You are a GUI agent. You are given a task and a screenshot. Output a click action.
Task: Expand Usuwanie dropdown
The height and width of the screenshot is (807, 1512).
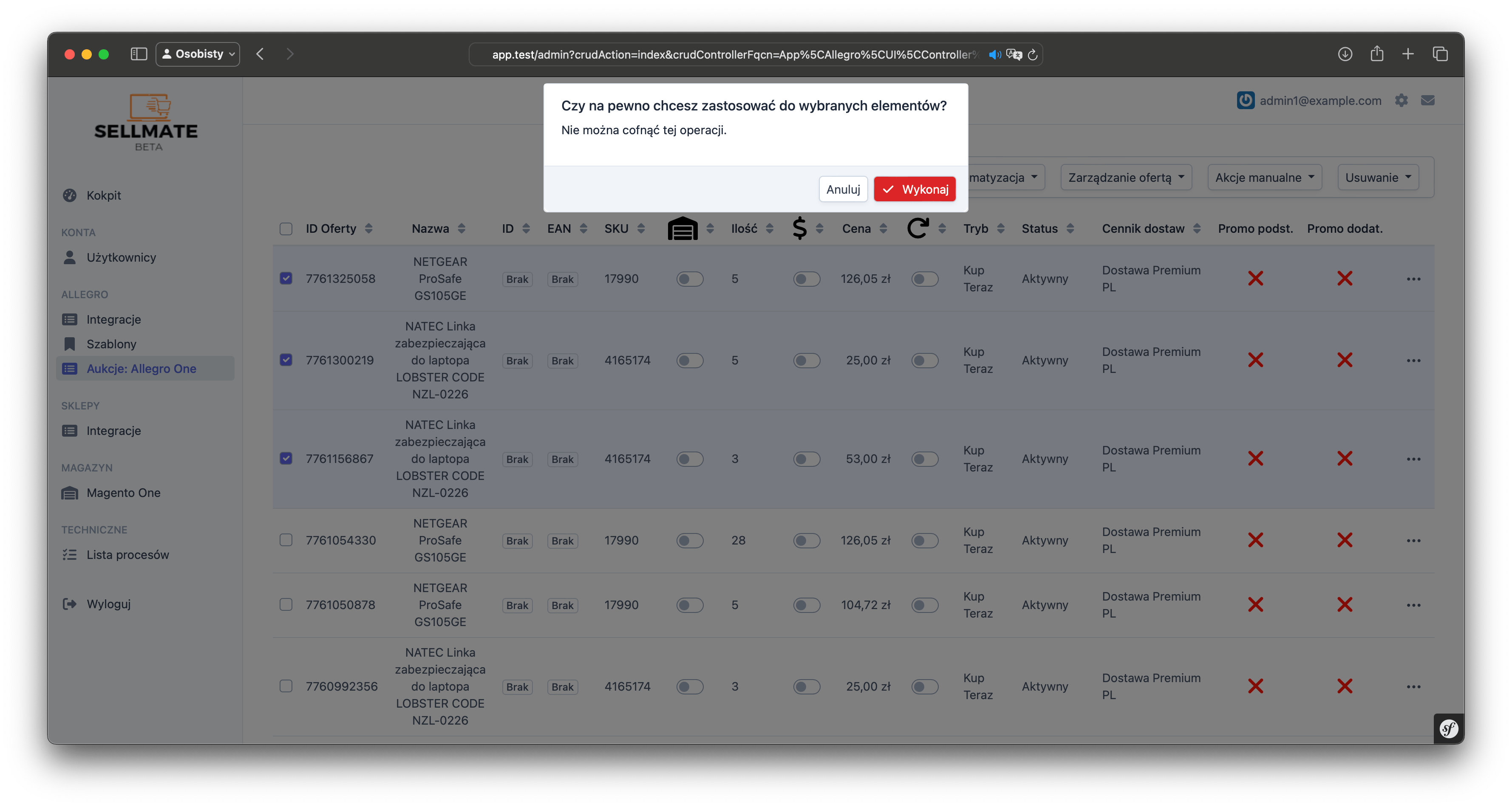pyautogui.click(x=1378, y=177)
